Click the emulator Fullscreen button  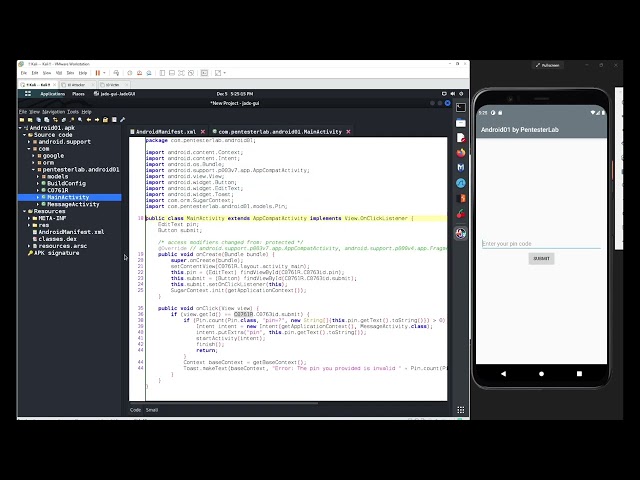pos(547,65)
